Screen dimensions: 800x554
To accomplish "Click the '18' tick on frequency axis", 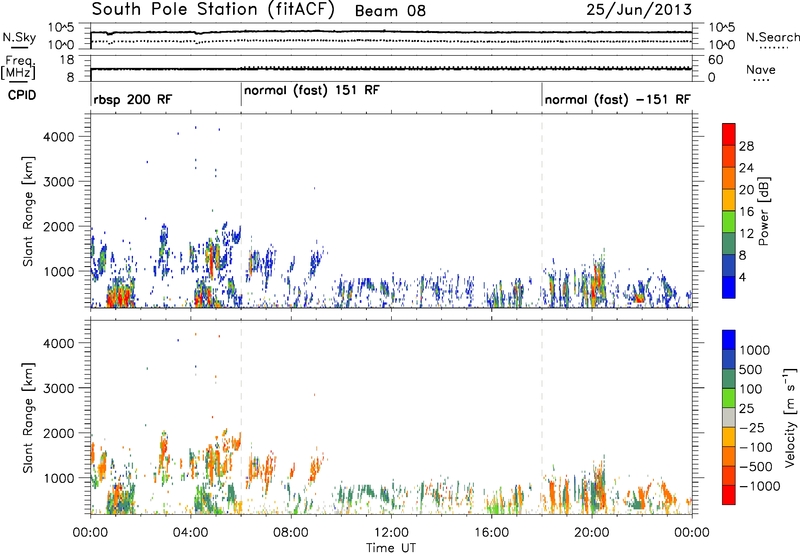I will (x=67, y=60).
